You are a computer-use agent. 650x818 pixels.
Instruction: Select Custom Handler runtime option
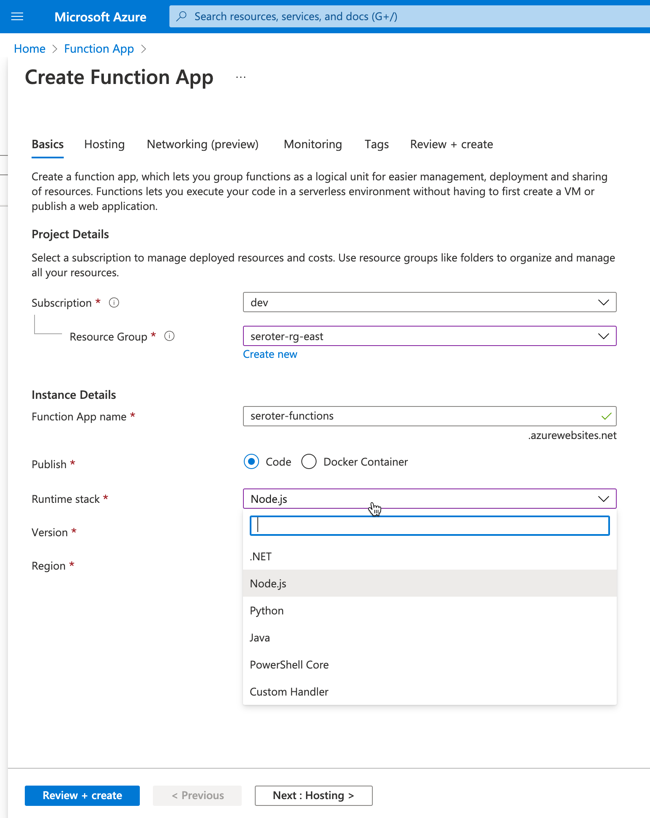tap(289, 691)
